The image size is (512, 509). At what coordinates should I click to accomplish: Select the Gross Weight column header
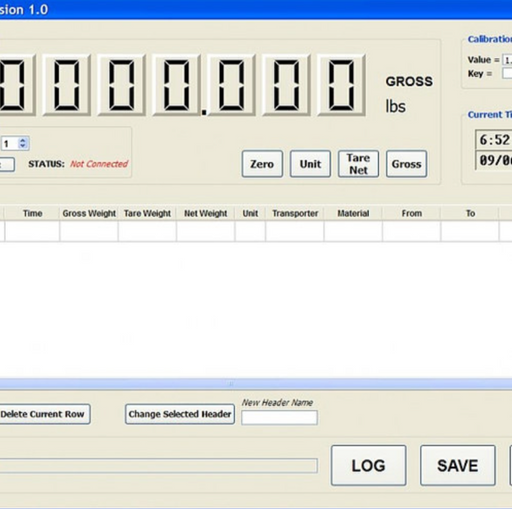coord(89,213)
